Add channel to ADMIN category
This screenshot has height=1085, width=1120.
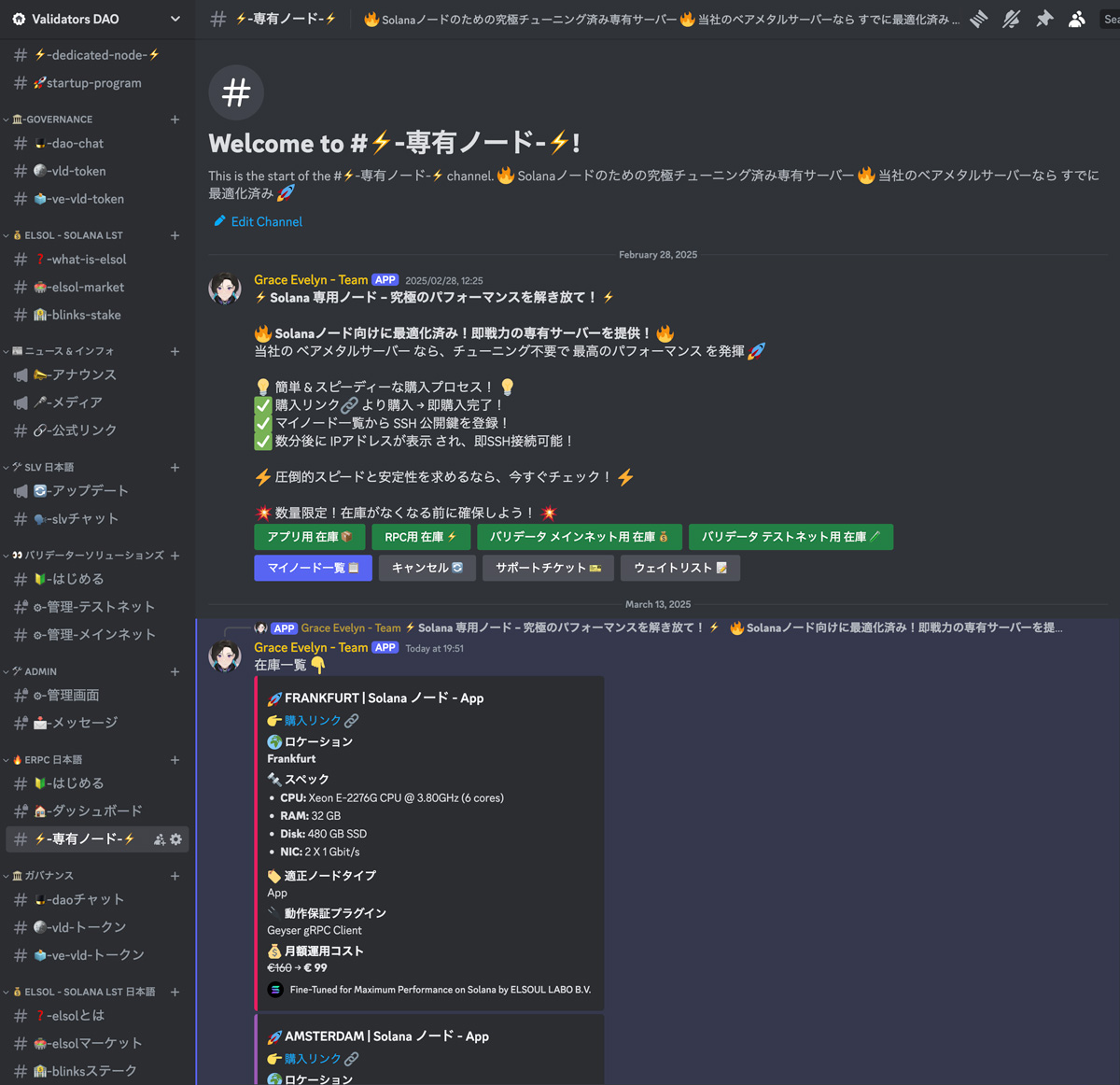coord(175,671)
